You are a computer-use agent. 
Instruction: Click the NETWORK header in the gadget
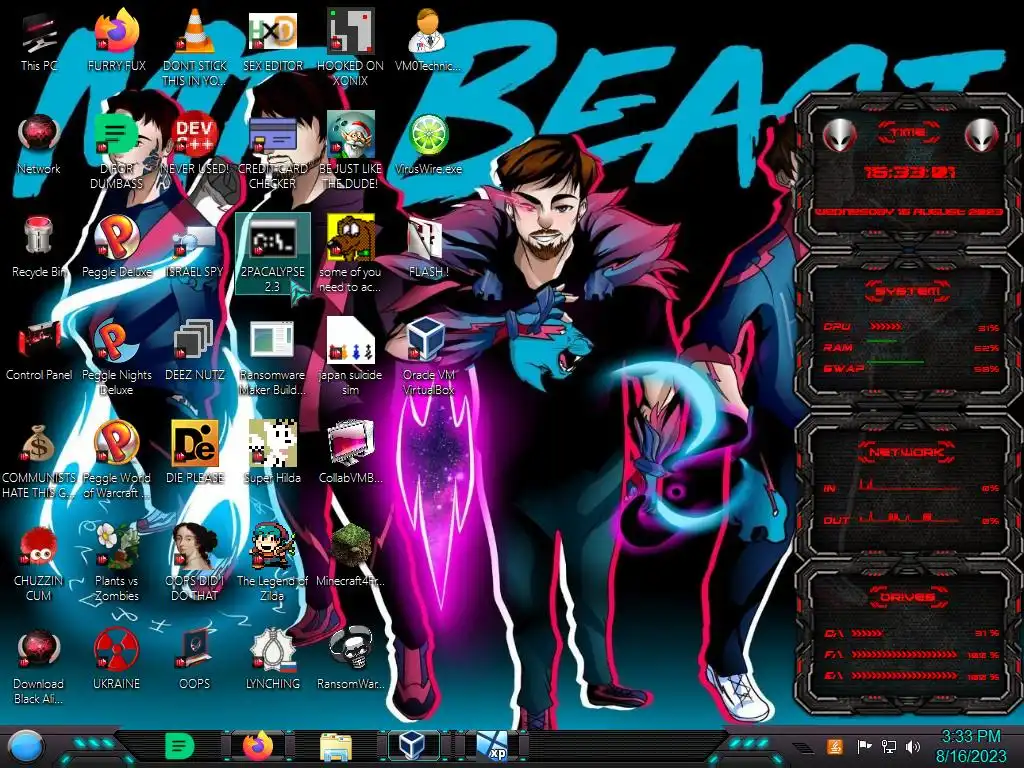[x=908, y=452]
